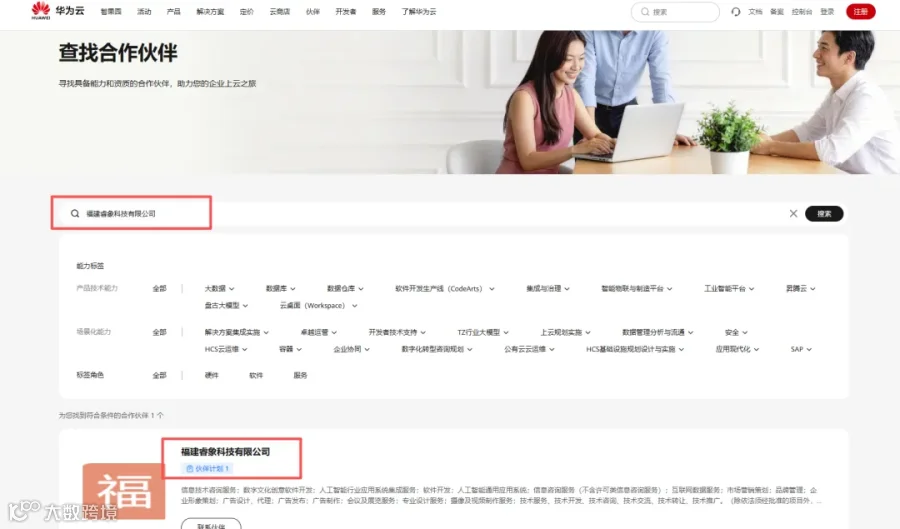Click the 文档 link in header
This screenshot has height=529, width=900.
(755, 11)
